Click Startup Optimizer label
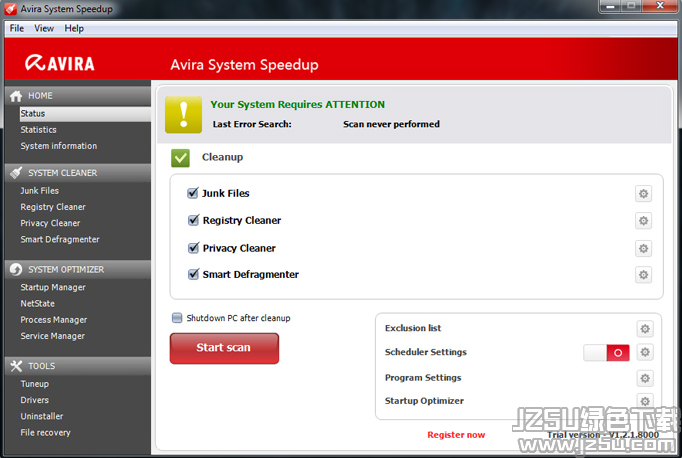 [x=424, y=401]
